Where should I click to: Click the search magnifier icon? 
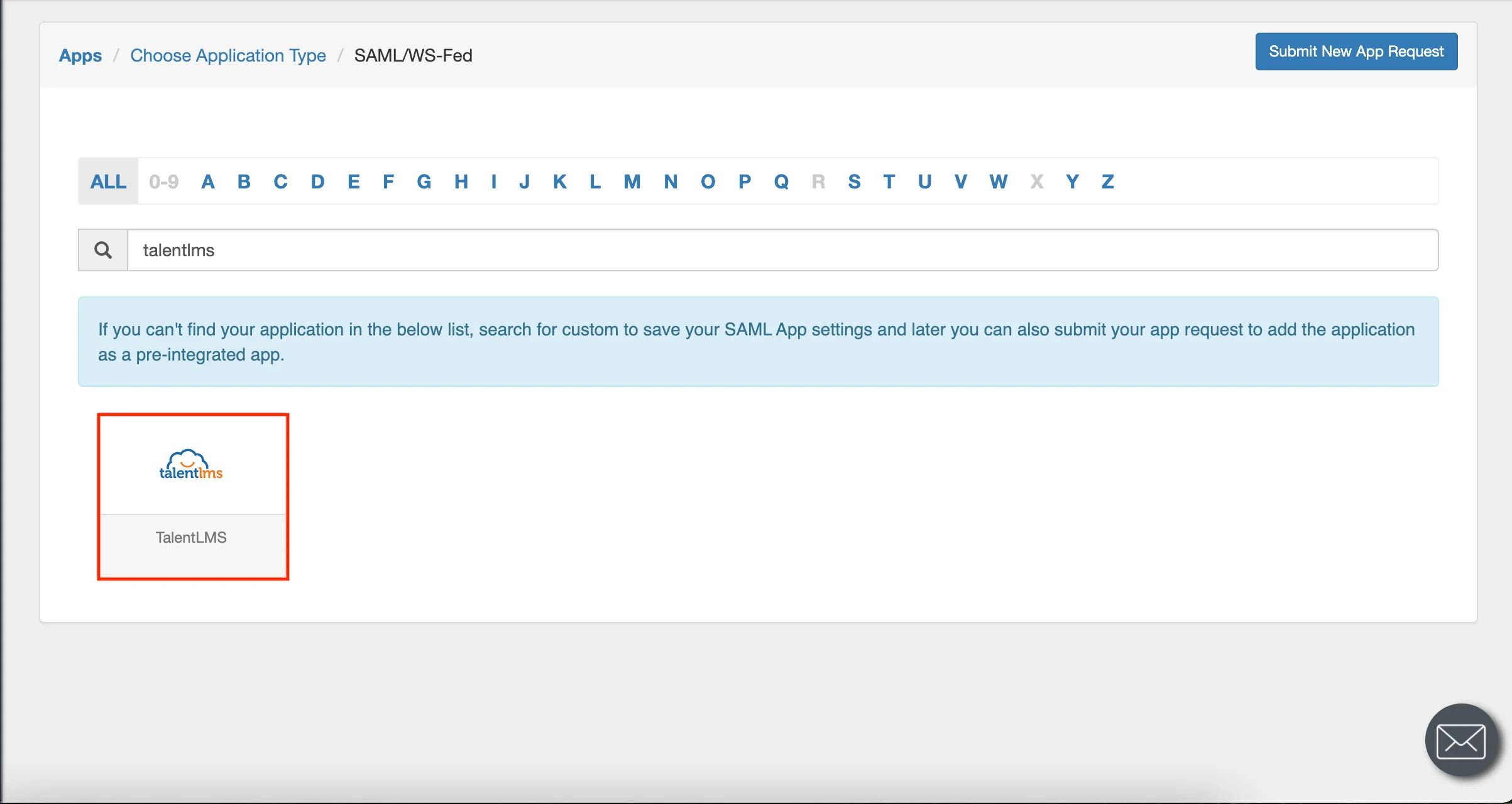pos(102,250)
